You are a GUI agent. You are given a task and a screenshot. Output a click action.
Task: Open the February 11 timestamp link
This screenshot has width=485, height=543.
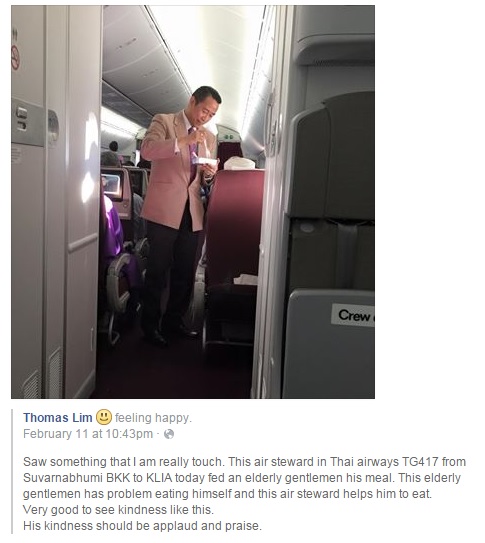click(88, 434)
